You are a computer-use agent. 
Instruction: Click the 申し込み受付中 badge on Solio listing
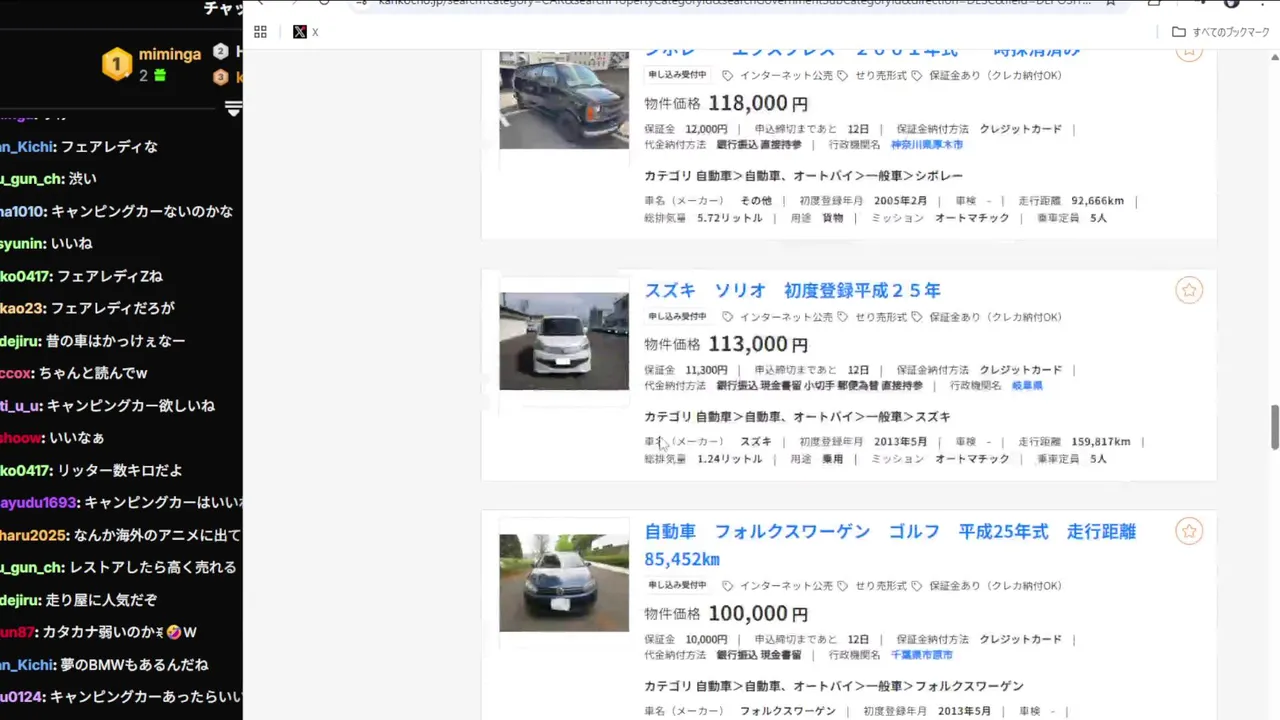(x=677, y=317)
